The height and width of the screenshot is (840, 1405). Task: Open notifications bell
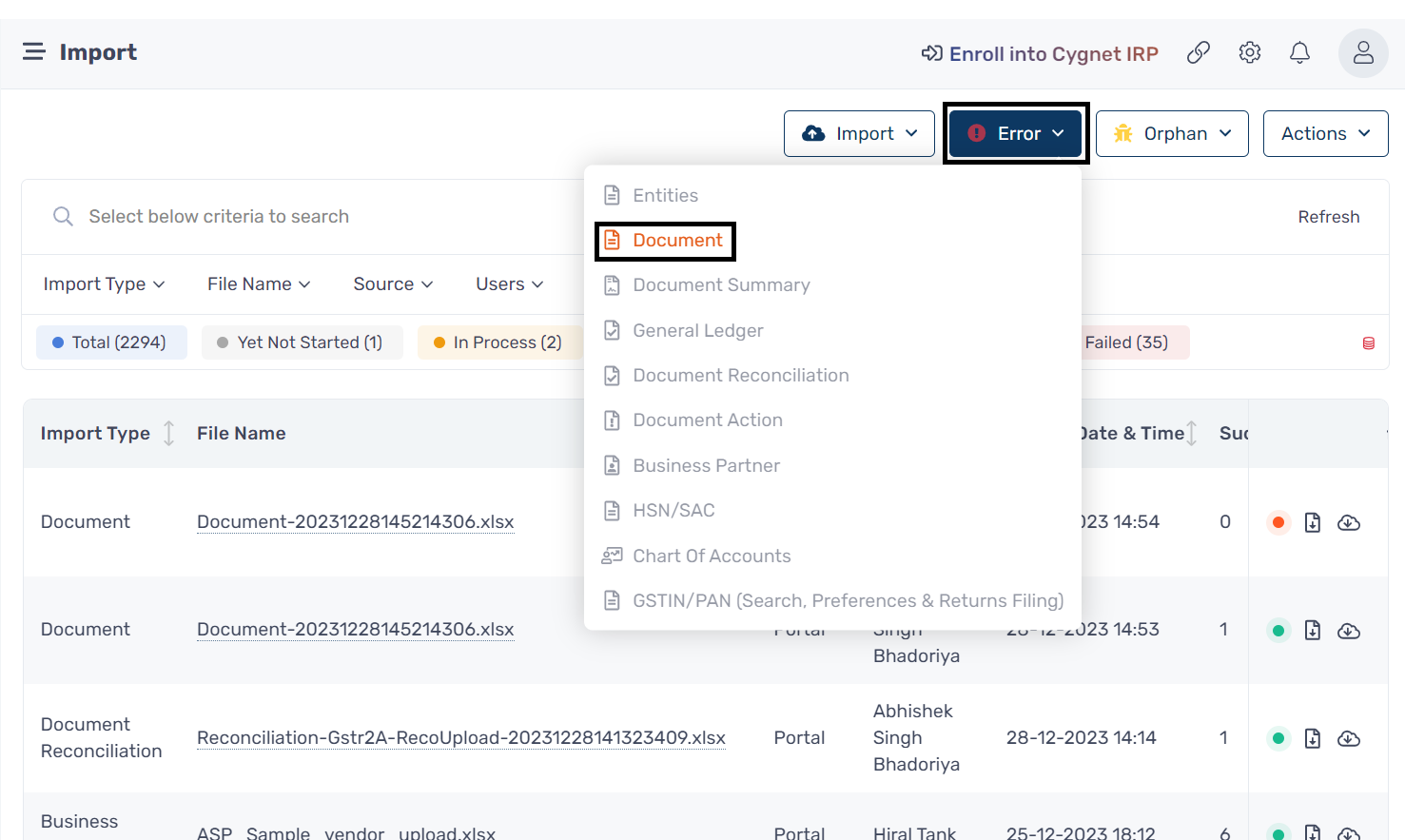click(1299, 52)
